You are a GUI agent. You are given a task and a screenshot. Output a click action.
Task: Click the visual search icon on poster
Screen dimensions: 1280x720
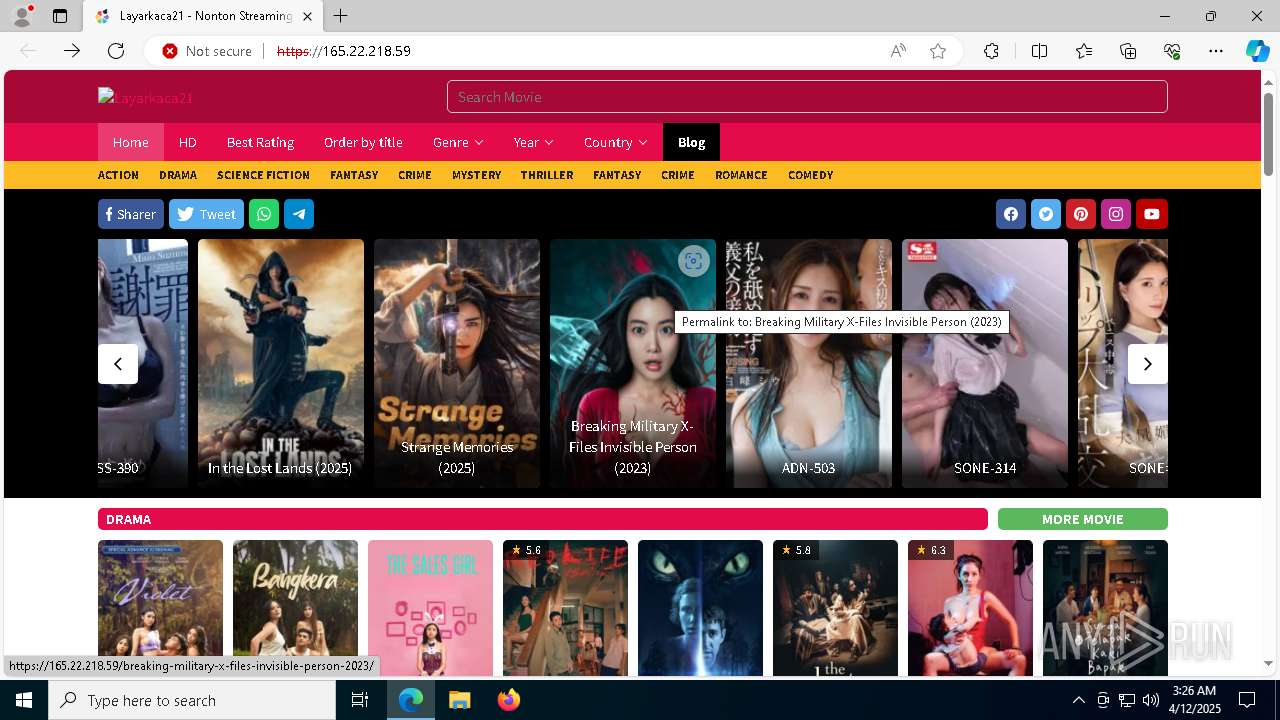click(693, 261)
